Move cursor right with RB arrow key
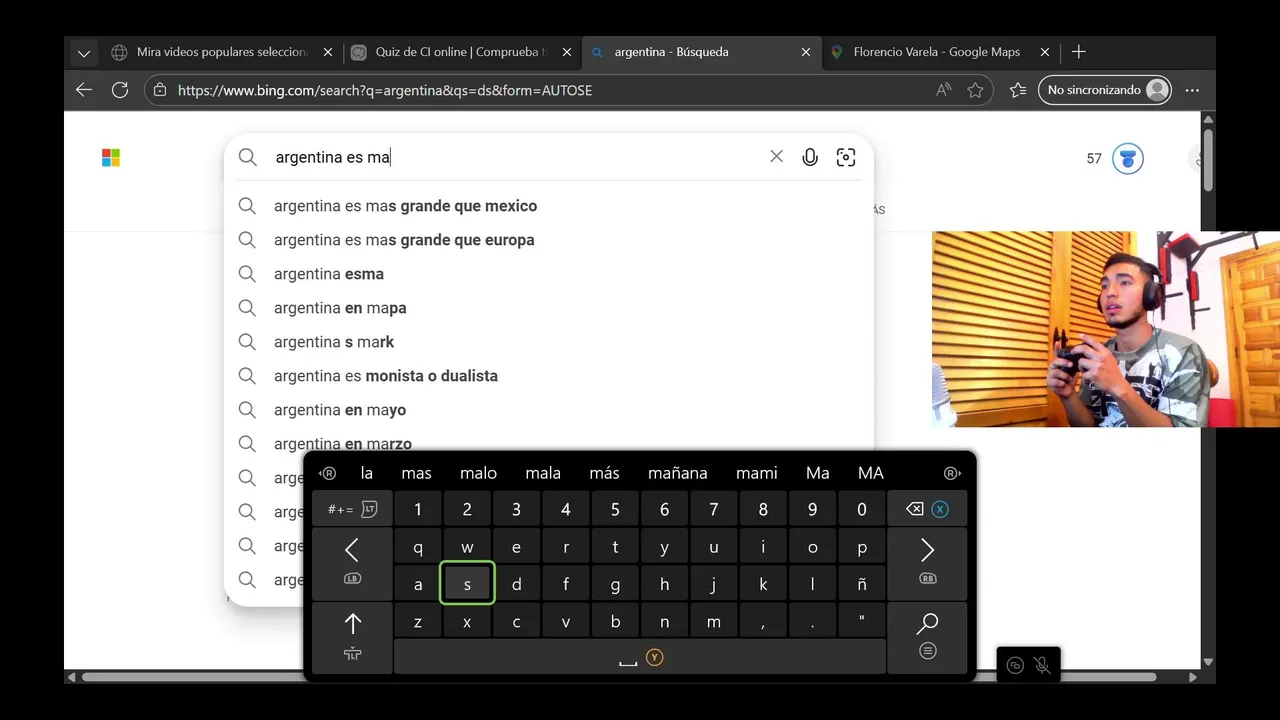 pos(927,564)
